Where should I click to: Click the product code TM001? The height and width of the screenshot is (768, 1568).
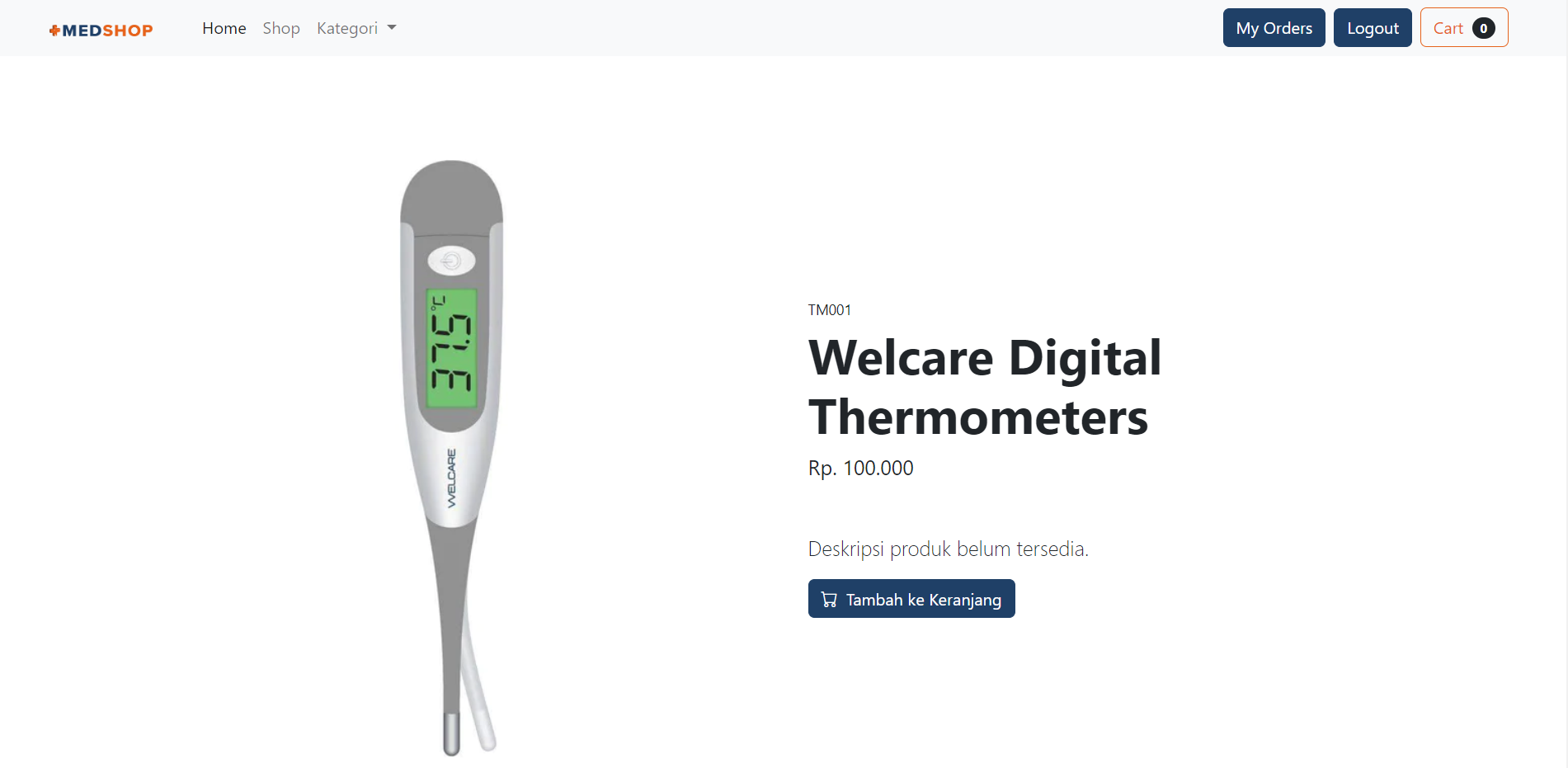click(829, 310)
